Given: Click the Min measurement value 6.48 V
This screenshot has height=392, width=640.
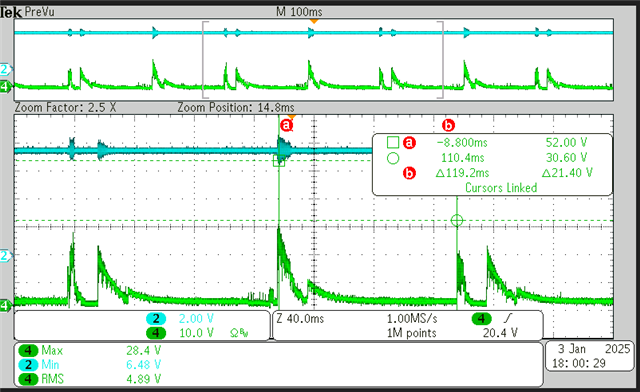Looking at the screenshot, I should (x=143, y=365).
